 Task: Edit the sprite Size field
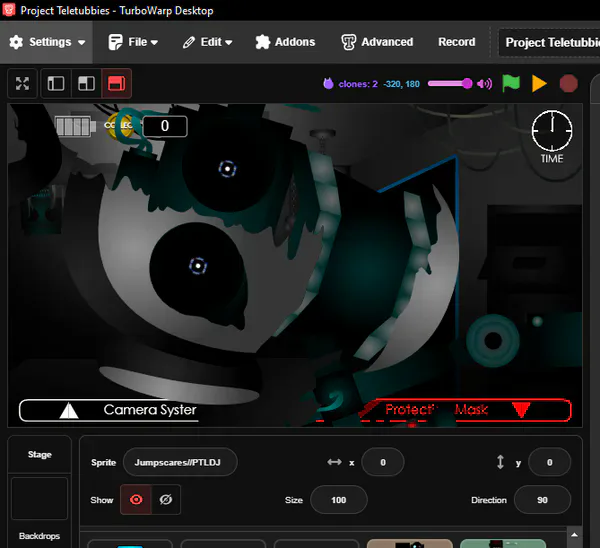click(339, 500)
